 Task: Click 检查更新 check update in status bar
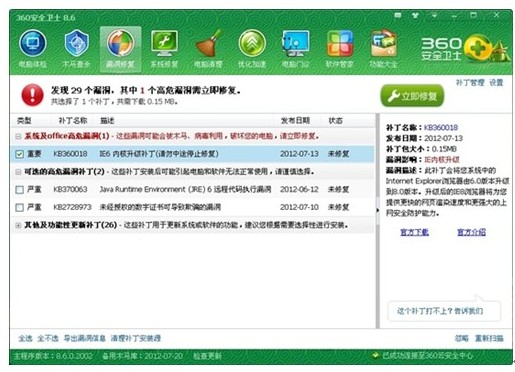coord(207,356)
